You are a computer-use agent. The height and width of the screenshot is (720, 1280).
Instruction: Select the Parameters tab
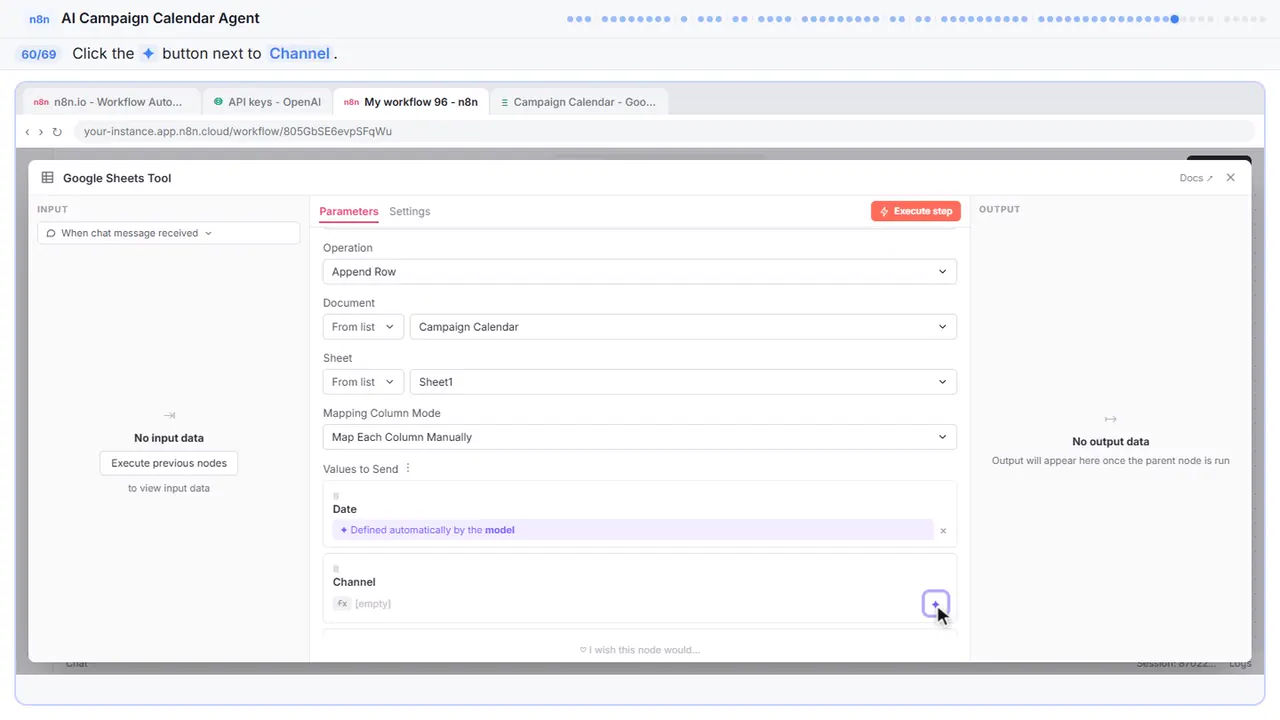(349, 212)
